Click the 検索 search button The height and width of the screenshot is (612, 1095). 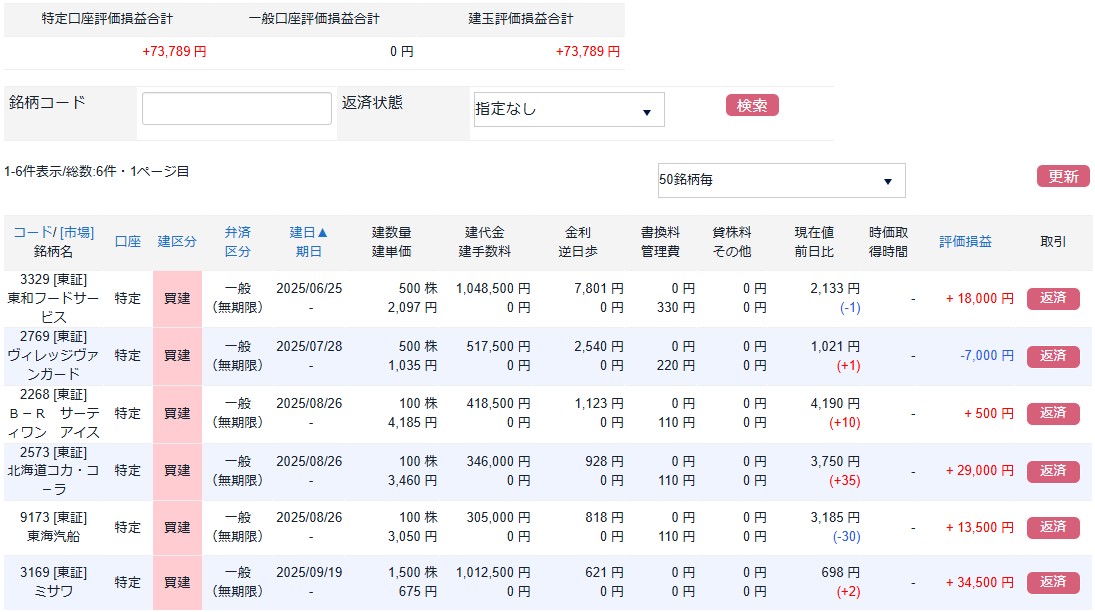pyautogui.click(x=751, y=105)
